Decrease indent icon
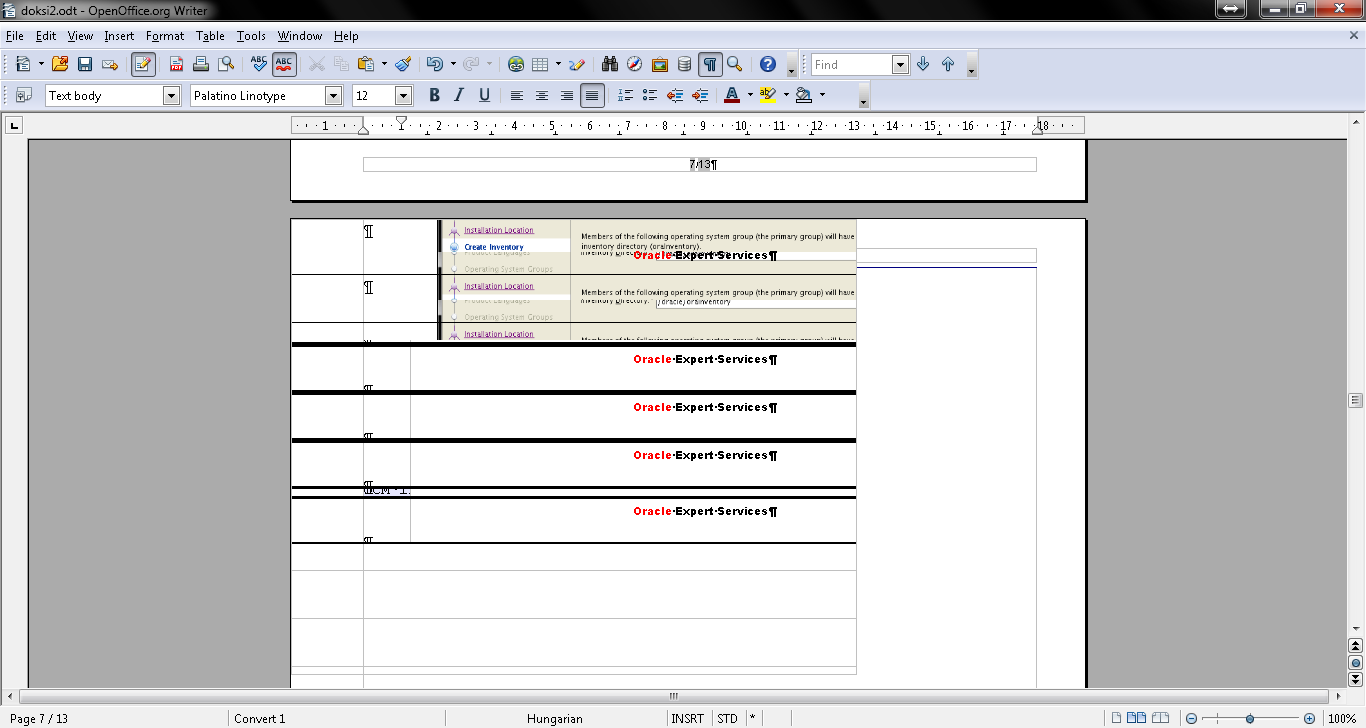 tap(675, 95)
